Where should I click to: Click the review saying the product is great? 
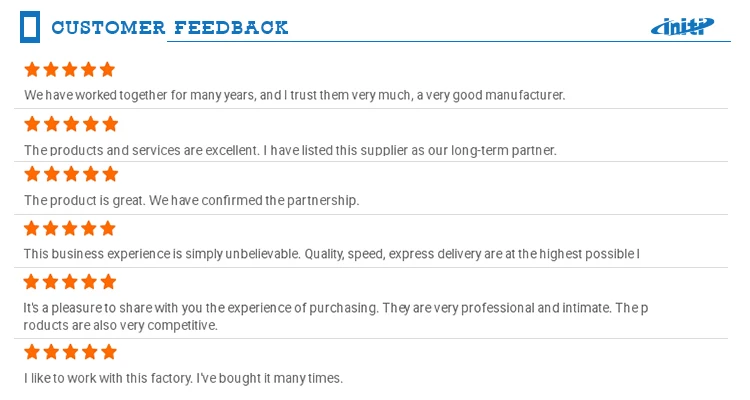191,201
